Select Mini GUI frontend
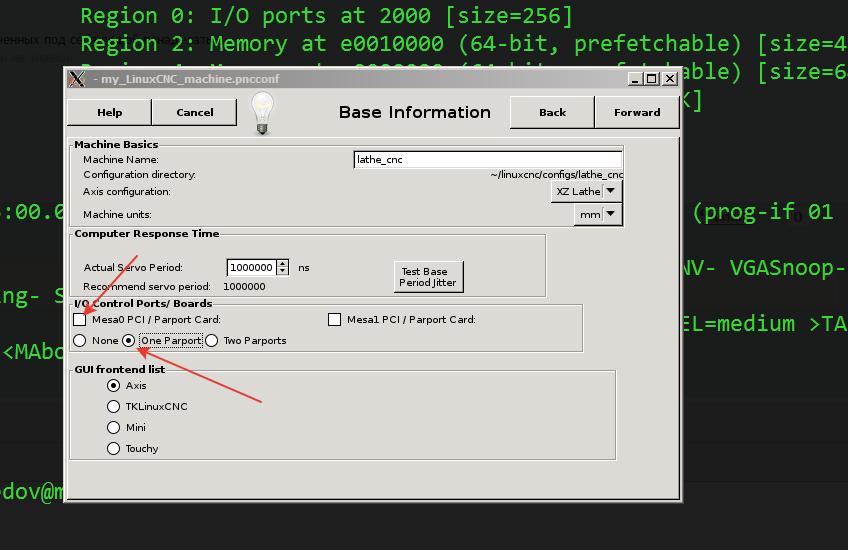Image resolution: width=848 pixels, height=550 pixels. tap(113, 428)
